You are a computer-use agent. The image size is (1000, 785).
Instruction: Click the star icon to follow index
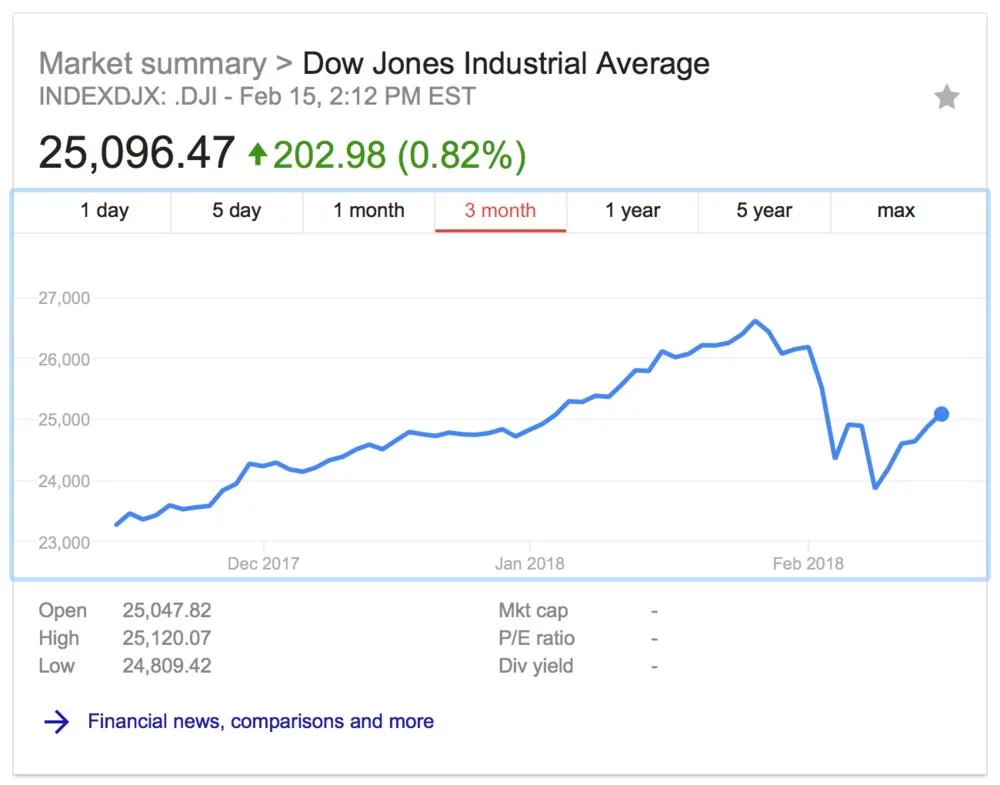point(946,97)
